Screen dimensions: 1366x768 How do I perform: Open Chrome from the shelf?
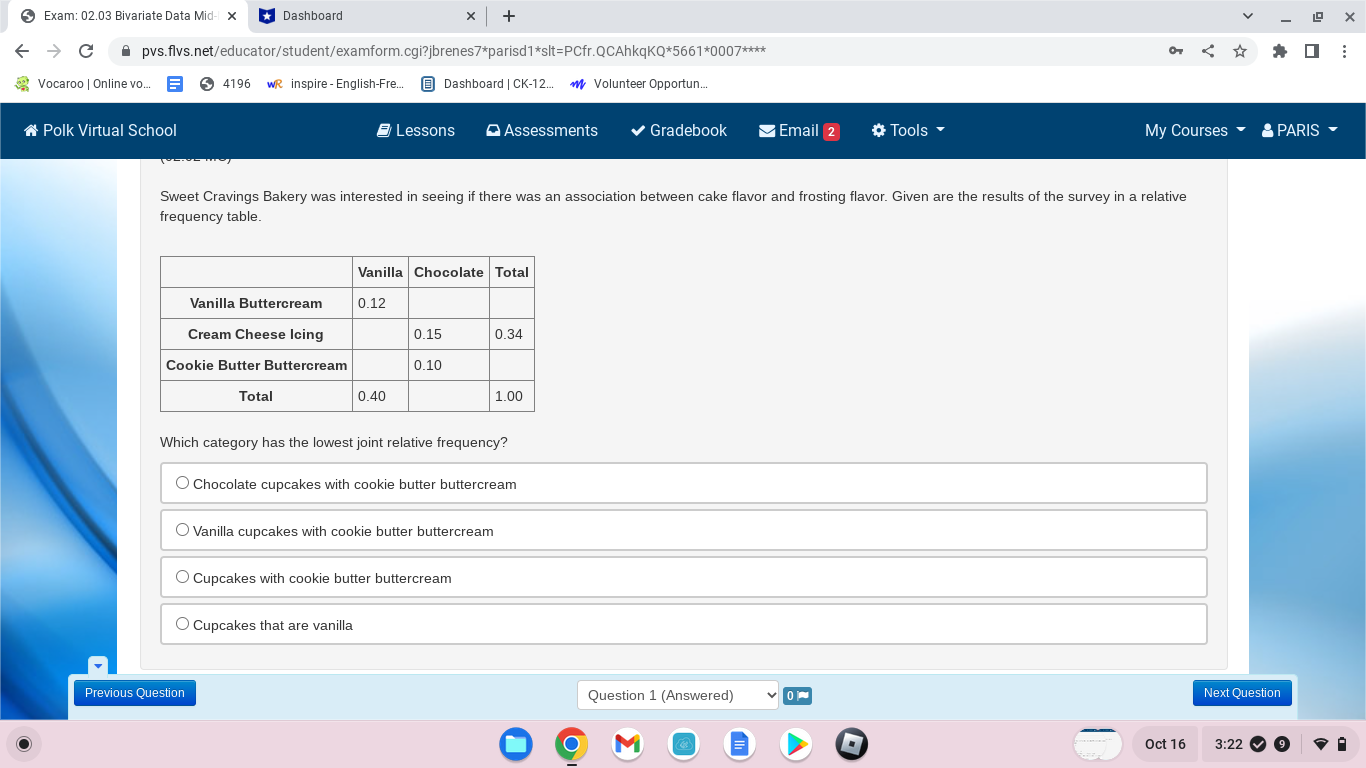572,744
